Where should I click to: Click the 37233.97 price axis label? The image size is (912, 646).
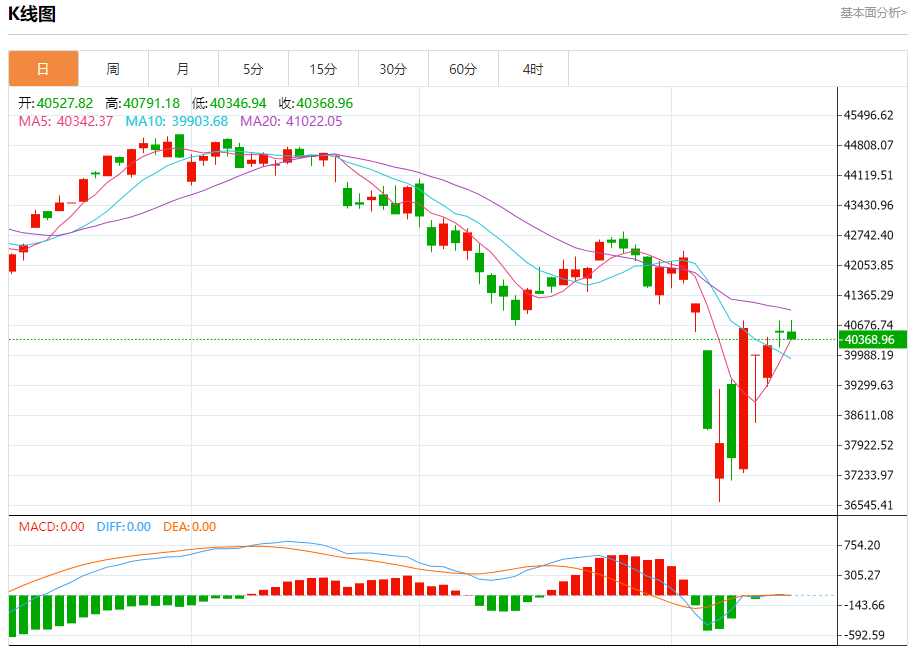pyautogui.click(x=869, y=476)
